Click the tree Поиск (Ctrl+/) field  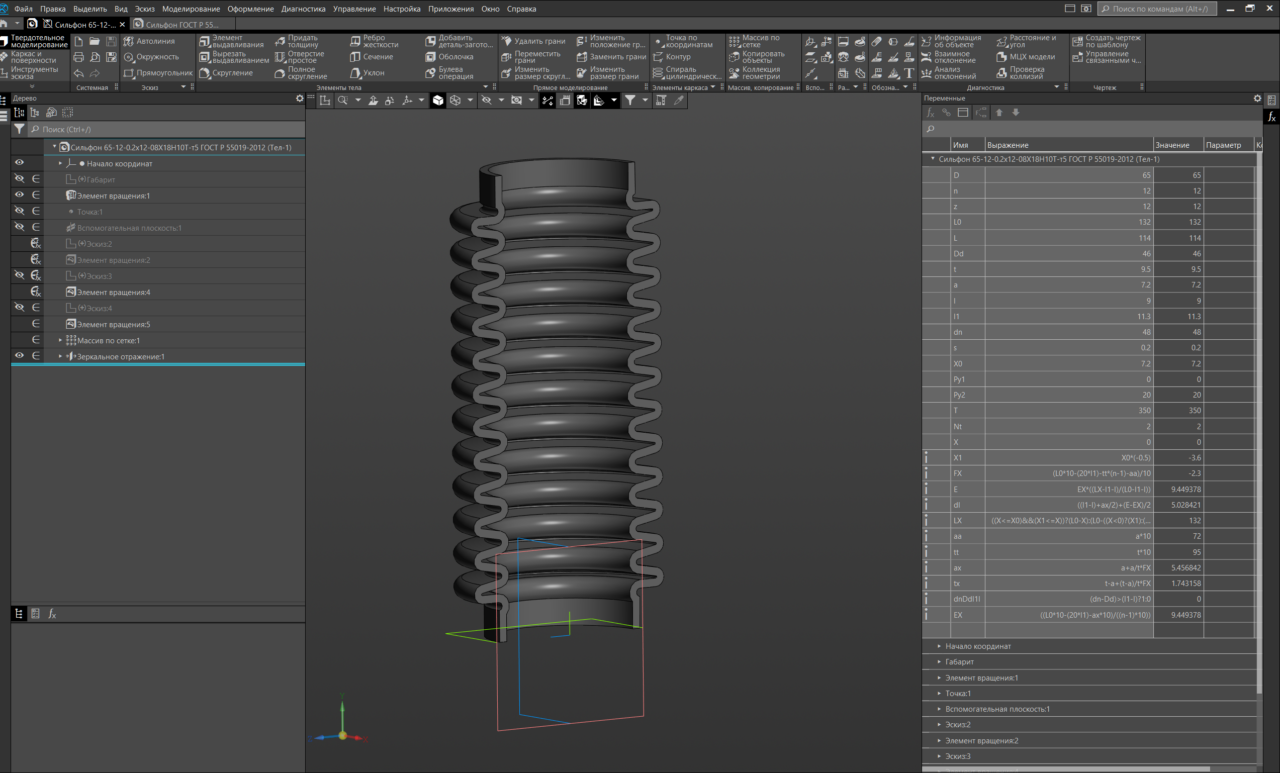pyautogui.click(x=165, y=129)
